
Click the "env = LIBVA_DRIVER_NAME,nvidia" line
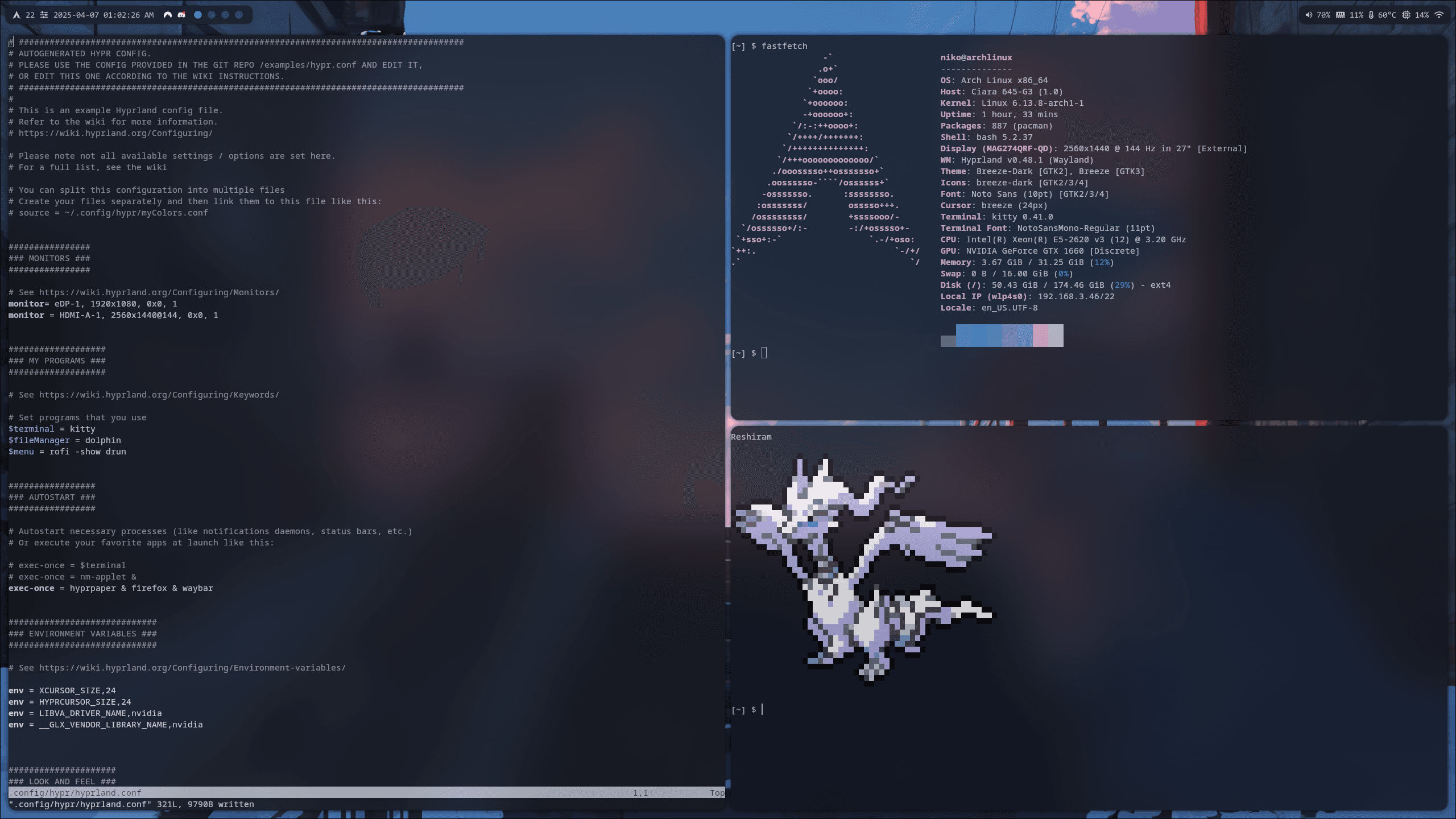[x=85, y=713]
